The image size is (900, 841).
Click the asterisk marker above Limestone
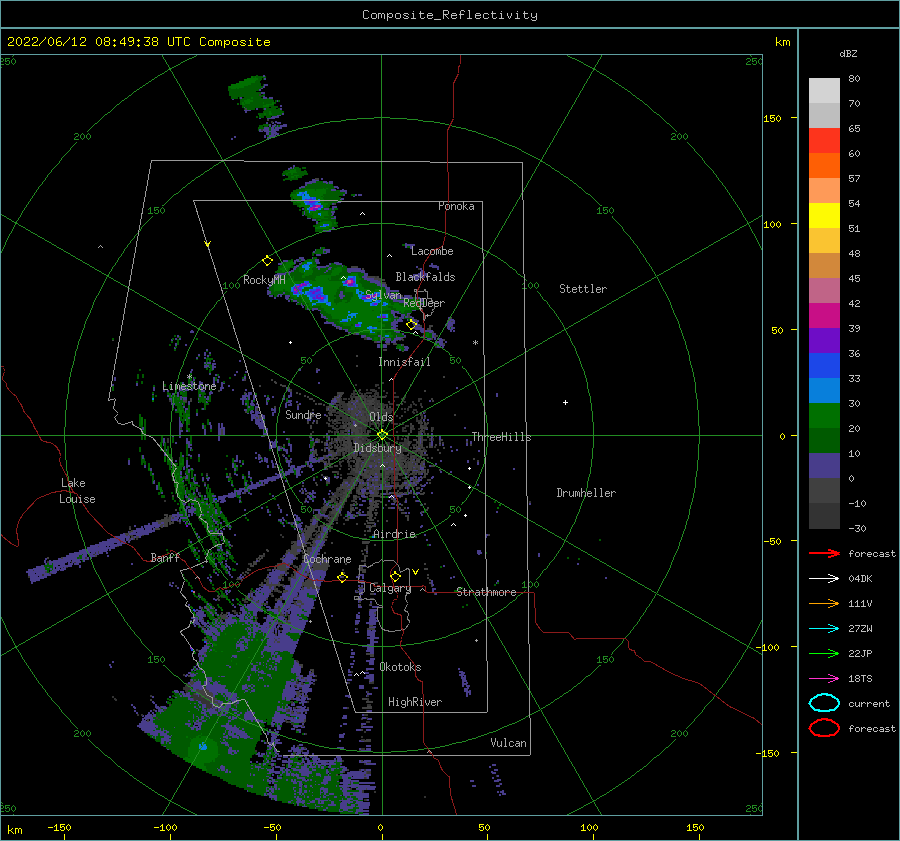189,377
